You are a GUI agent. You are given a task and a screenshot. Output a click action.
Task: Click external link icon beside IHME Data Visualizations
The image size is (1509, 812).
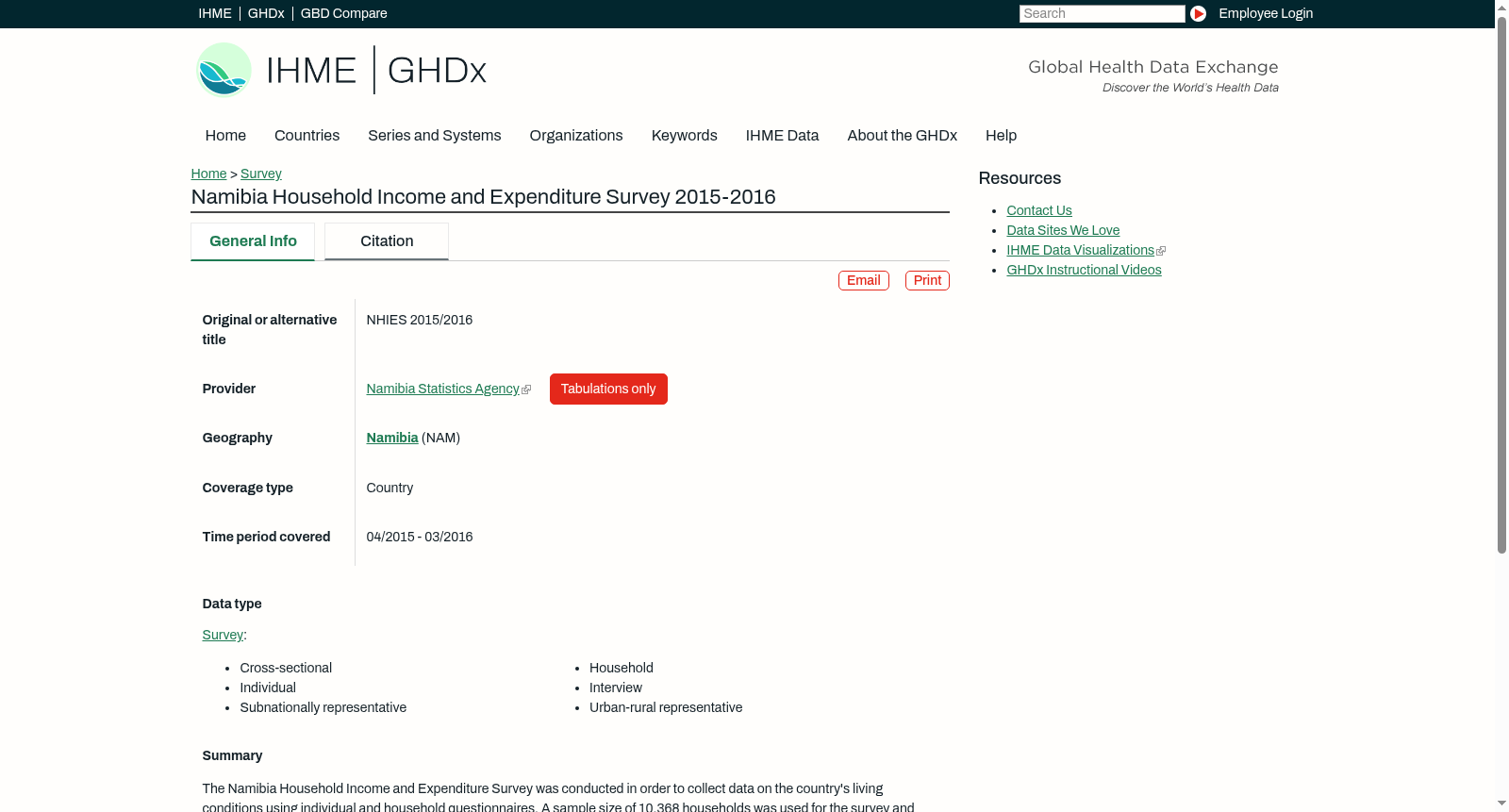[1161, 251]
